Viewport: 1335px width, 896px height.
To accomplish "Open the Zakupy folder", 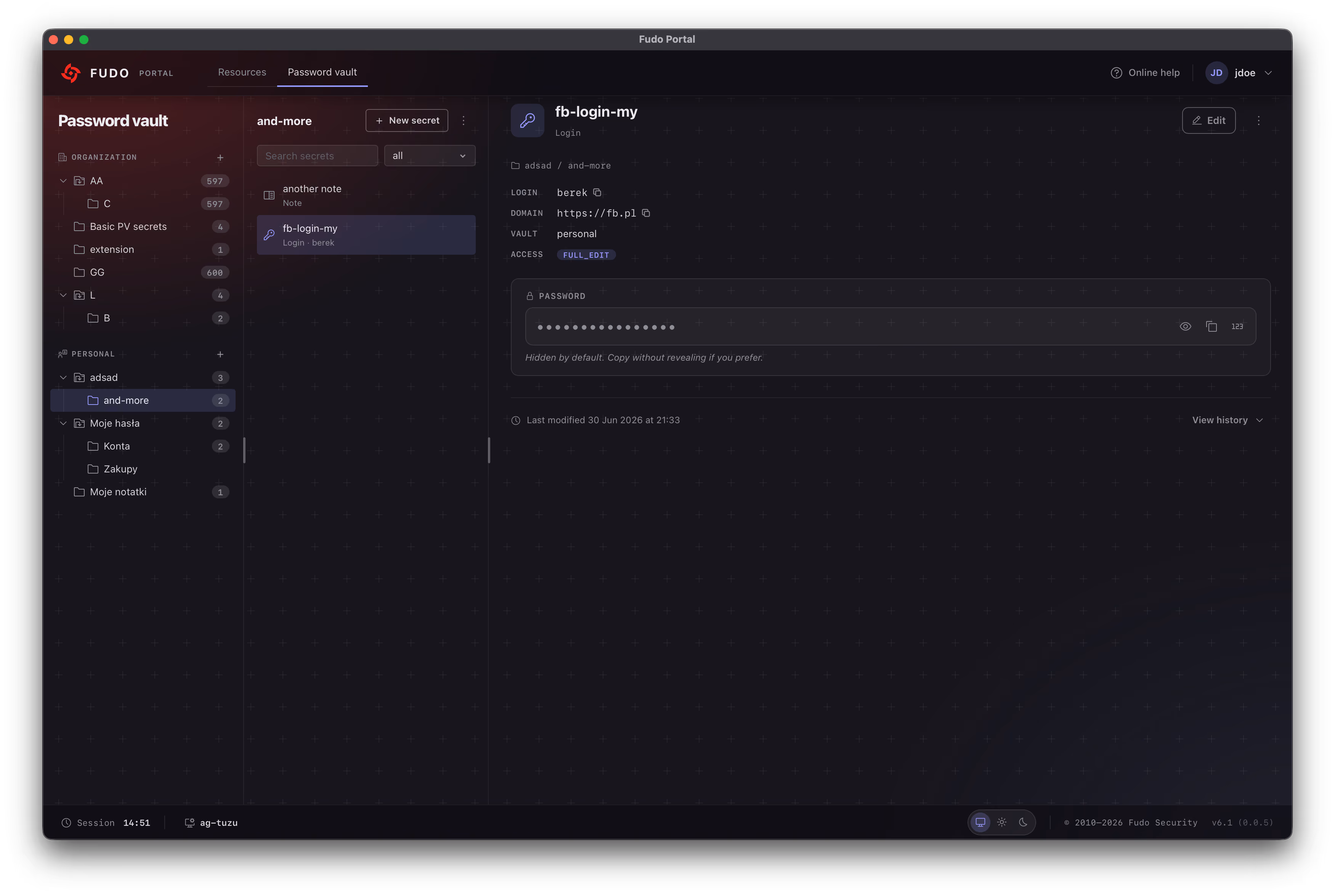I will 143,469.
